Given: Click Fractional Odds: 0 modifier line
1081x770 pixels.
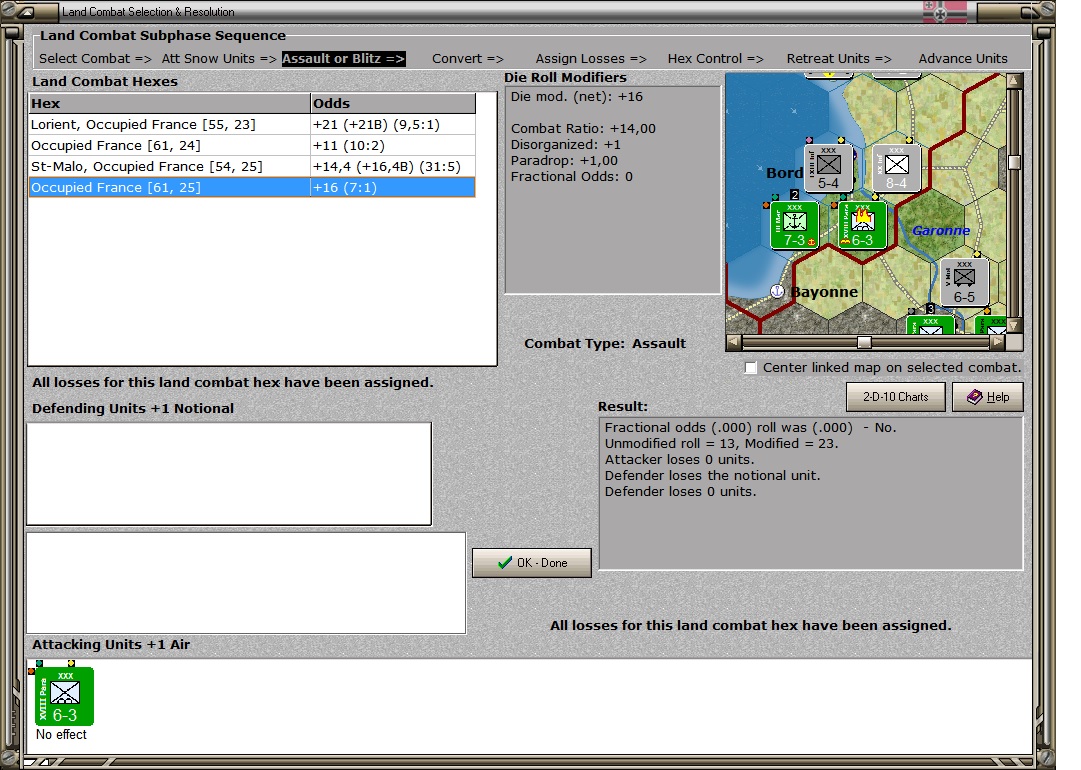Looking at the screenshot, I should 572,176.
